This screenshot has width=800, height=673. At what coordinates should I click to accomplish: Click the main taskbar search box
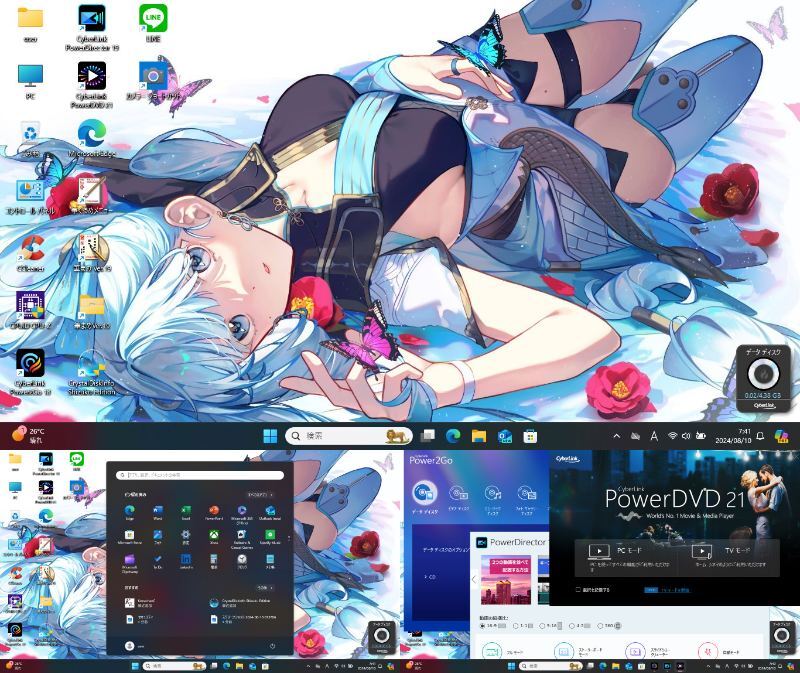[349, 436]
